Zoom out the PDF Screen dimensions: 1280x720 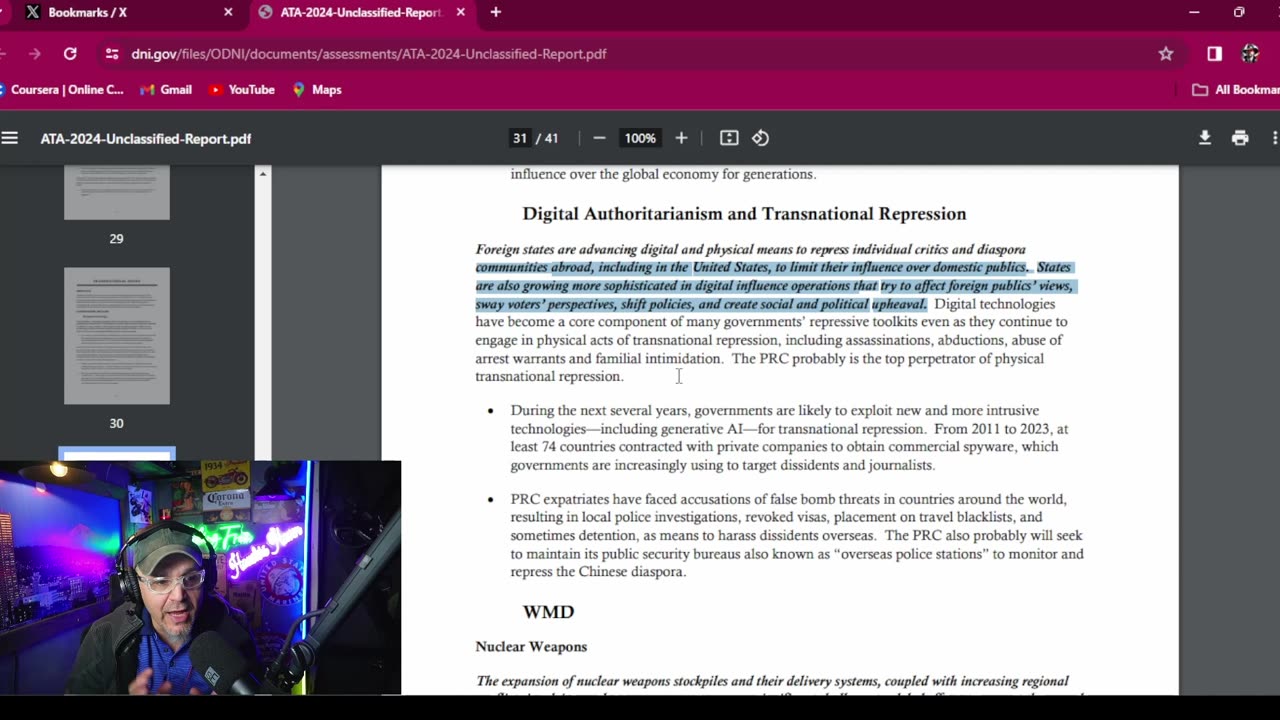(599, 138)
